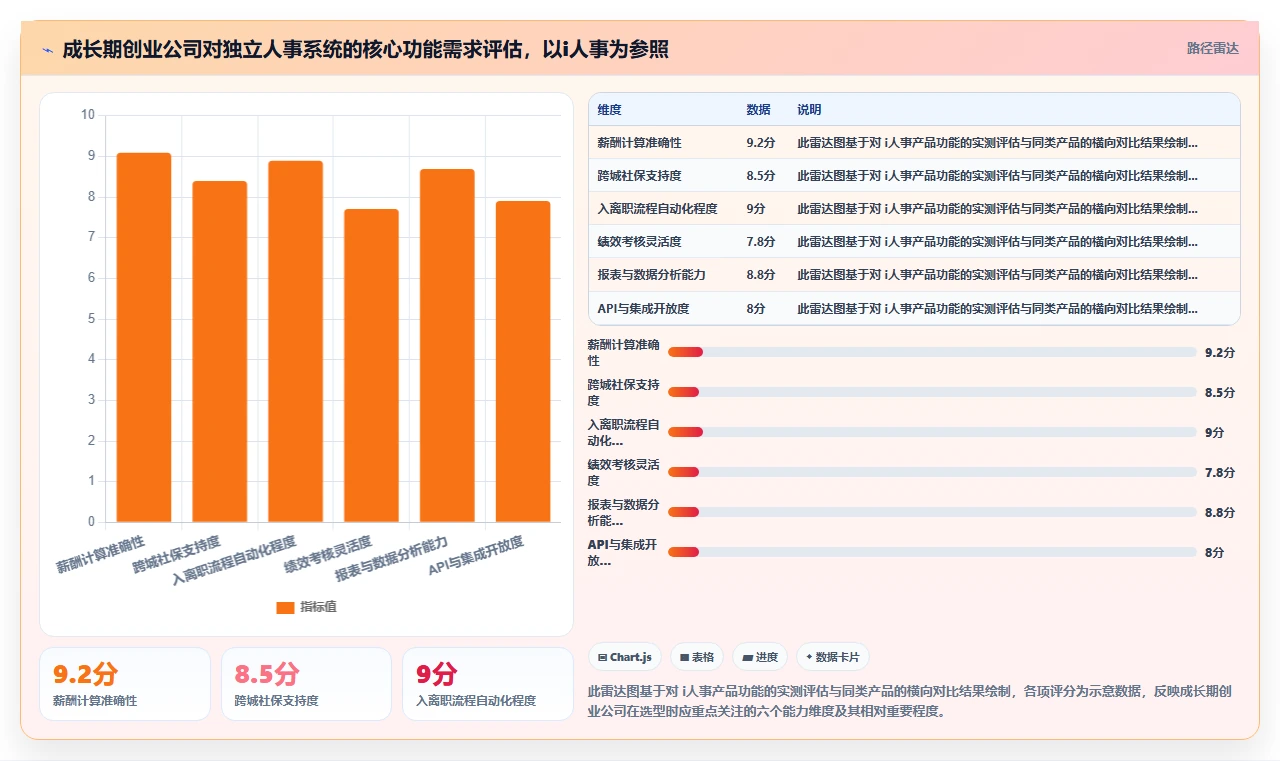
Task: Open the 9分 入离职流程自动化程度 stat card
Action: 488,684
